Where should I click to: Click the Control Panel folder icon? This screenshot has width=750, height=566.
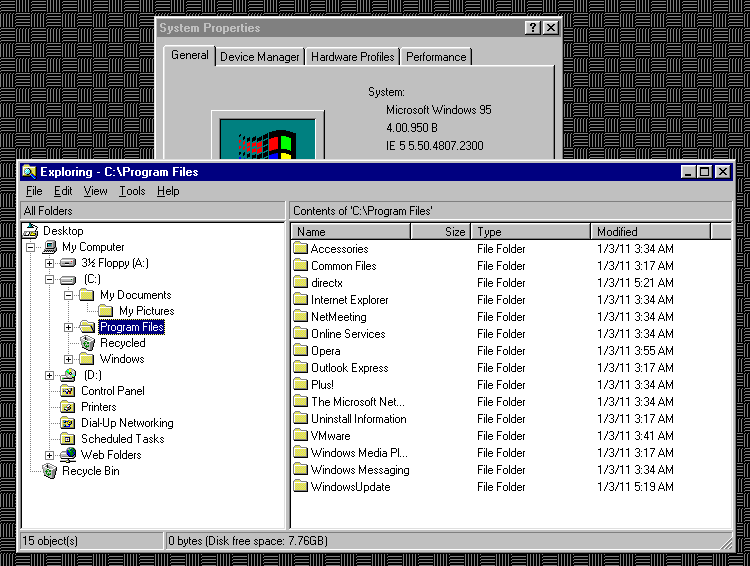click(68, 391)
